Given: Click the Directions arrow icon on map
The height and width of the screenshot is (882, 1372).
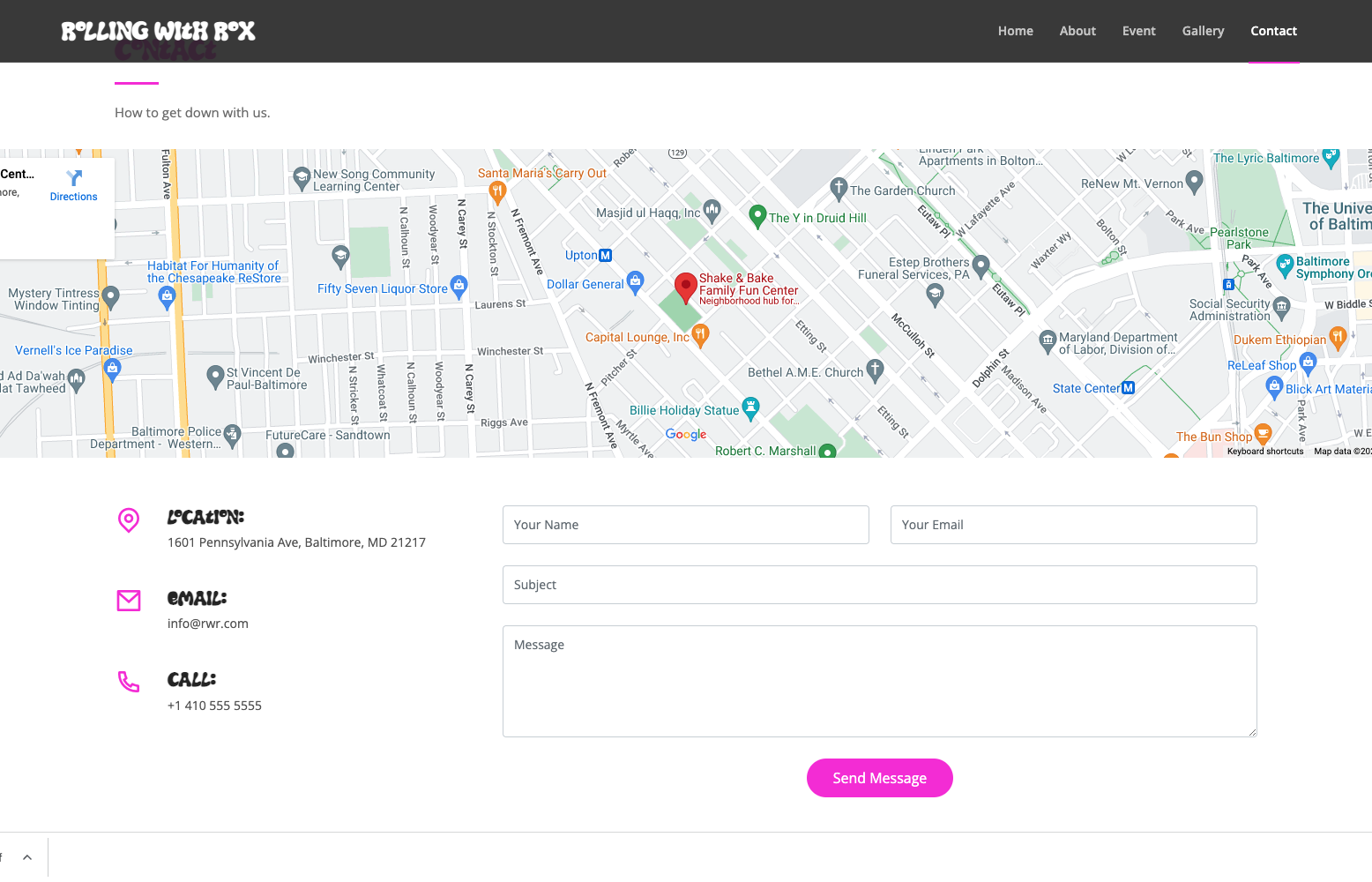Looking at the screenshot, I should (74, 178).
